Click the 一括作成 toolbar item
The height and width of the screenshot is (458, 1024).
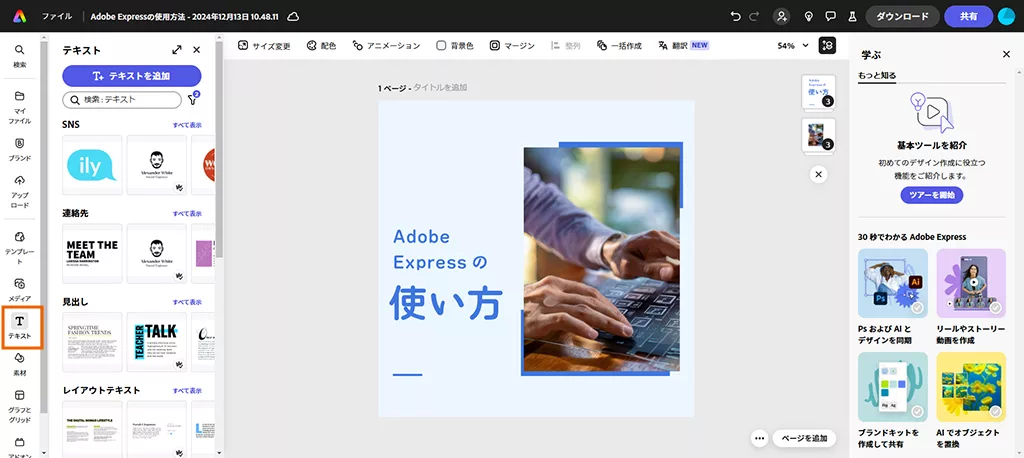(618, 46)
